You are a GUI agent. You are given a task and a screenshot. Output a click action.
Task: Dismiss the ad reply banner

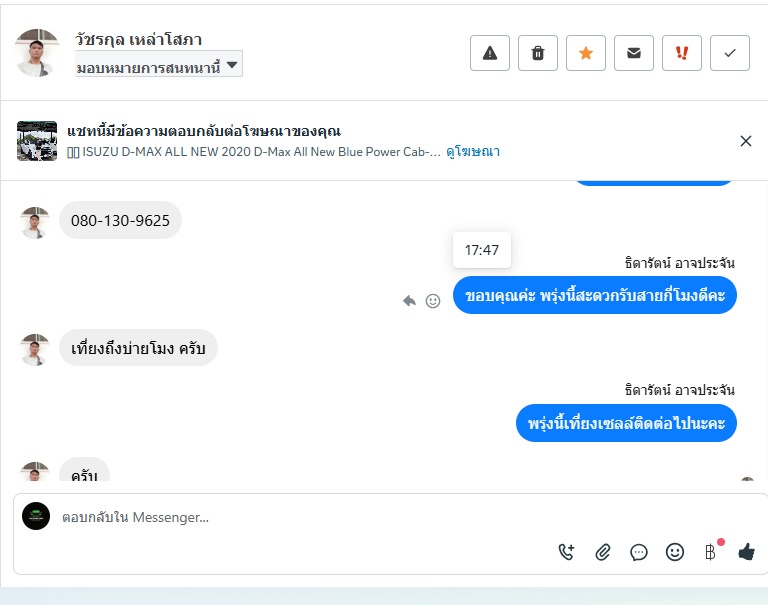point(746,141)
